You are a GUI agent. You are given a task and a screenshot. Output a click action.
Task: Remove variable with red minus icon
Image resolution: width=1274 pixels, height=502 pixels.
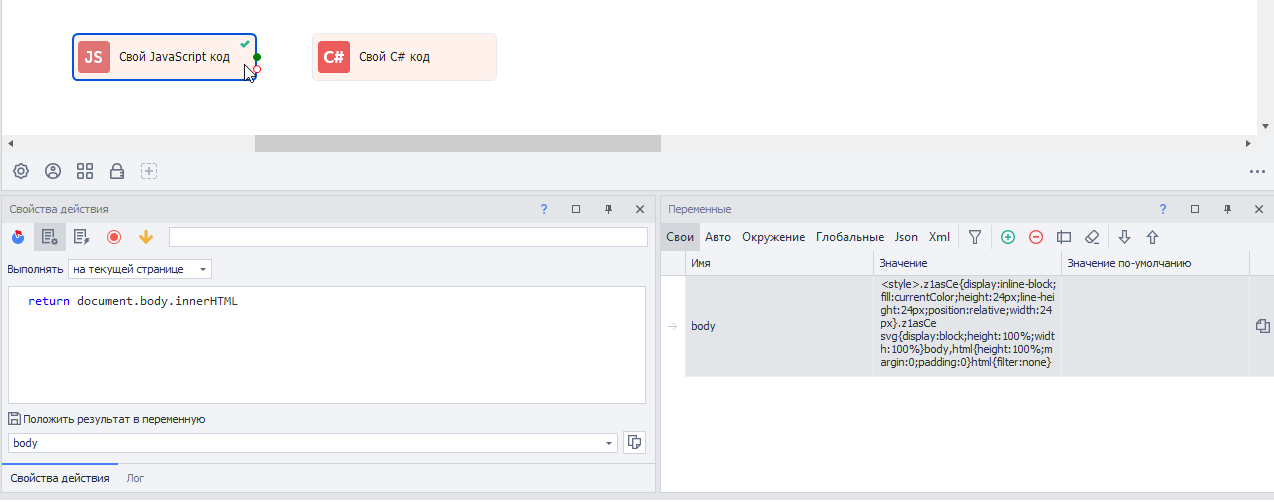(1036, 237)
